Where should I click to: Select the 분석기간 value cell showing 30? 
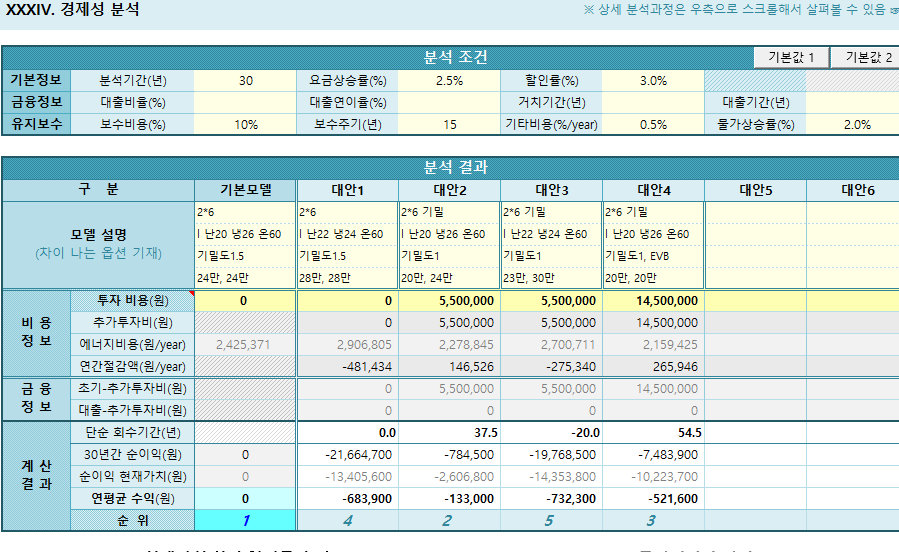(x=245, y=81)
